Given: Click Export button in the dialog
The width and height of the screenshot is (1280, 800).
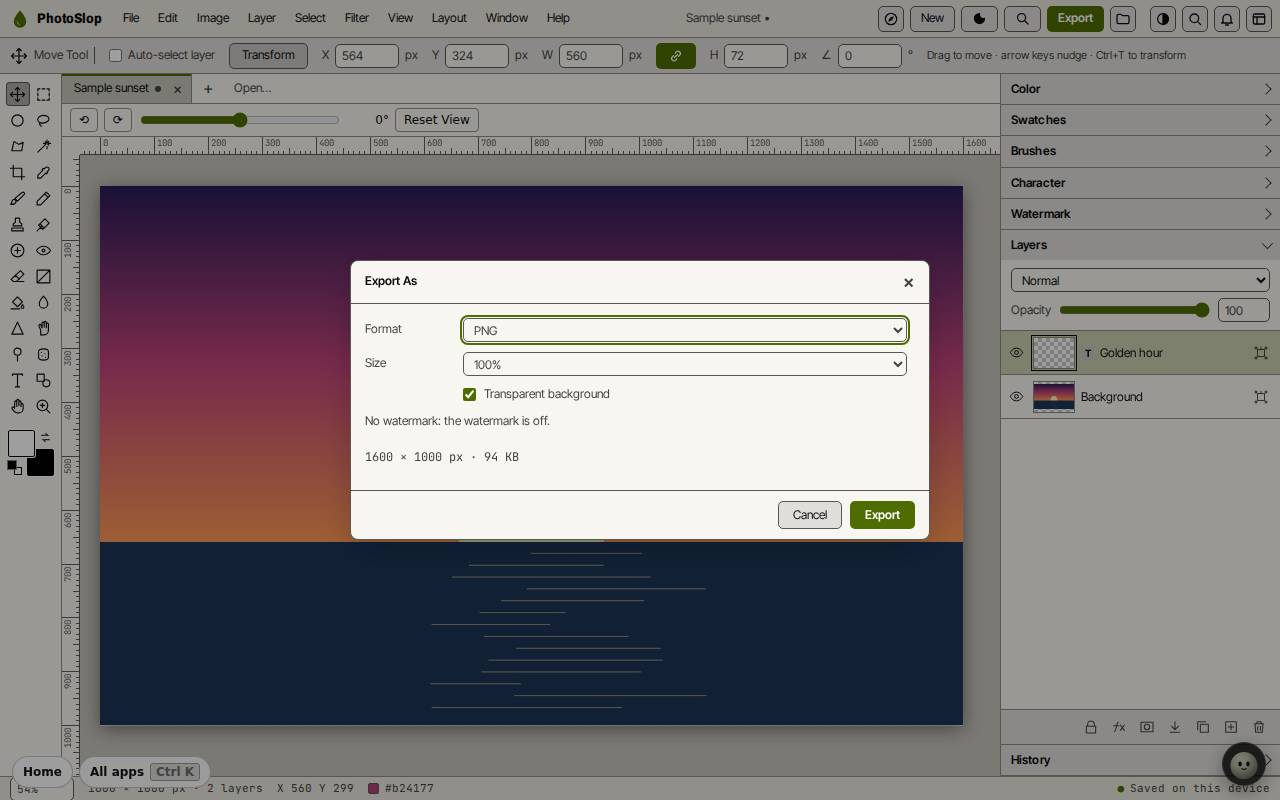Looking at the screenshot, I should click(x=882, y=515).
